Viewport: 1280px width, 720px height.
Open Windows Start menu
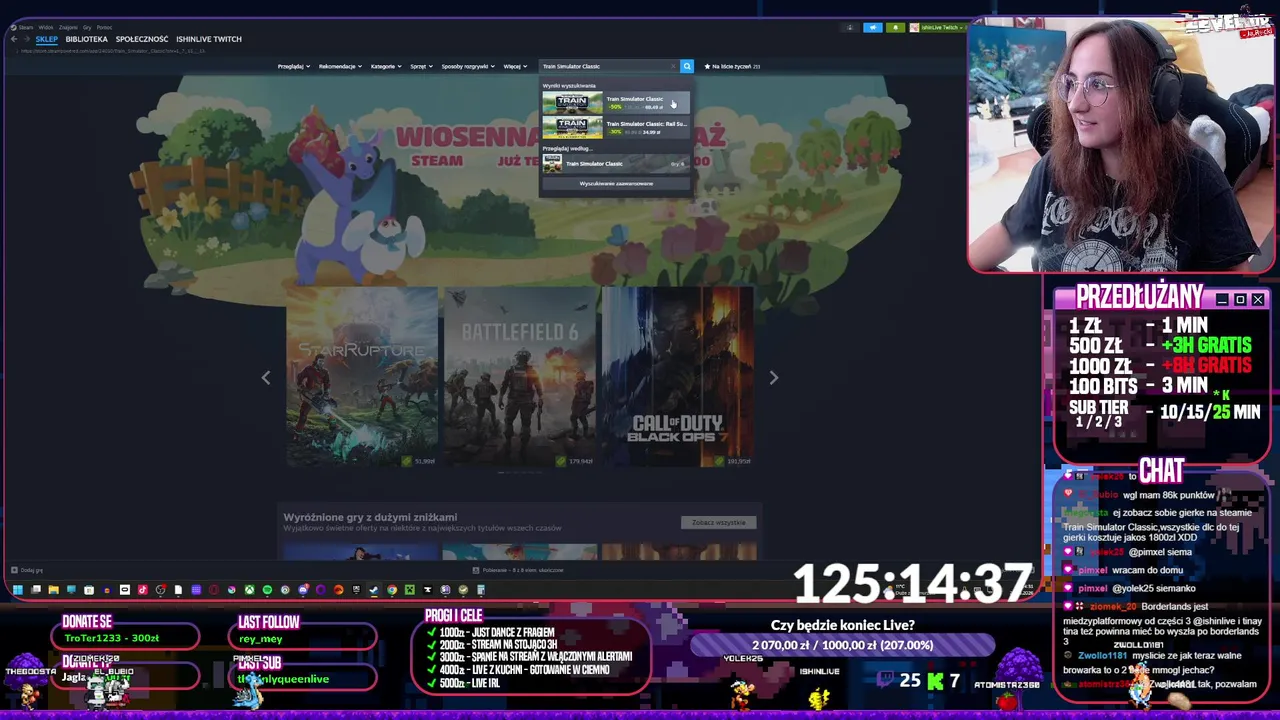point(18,590)
